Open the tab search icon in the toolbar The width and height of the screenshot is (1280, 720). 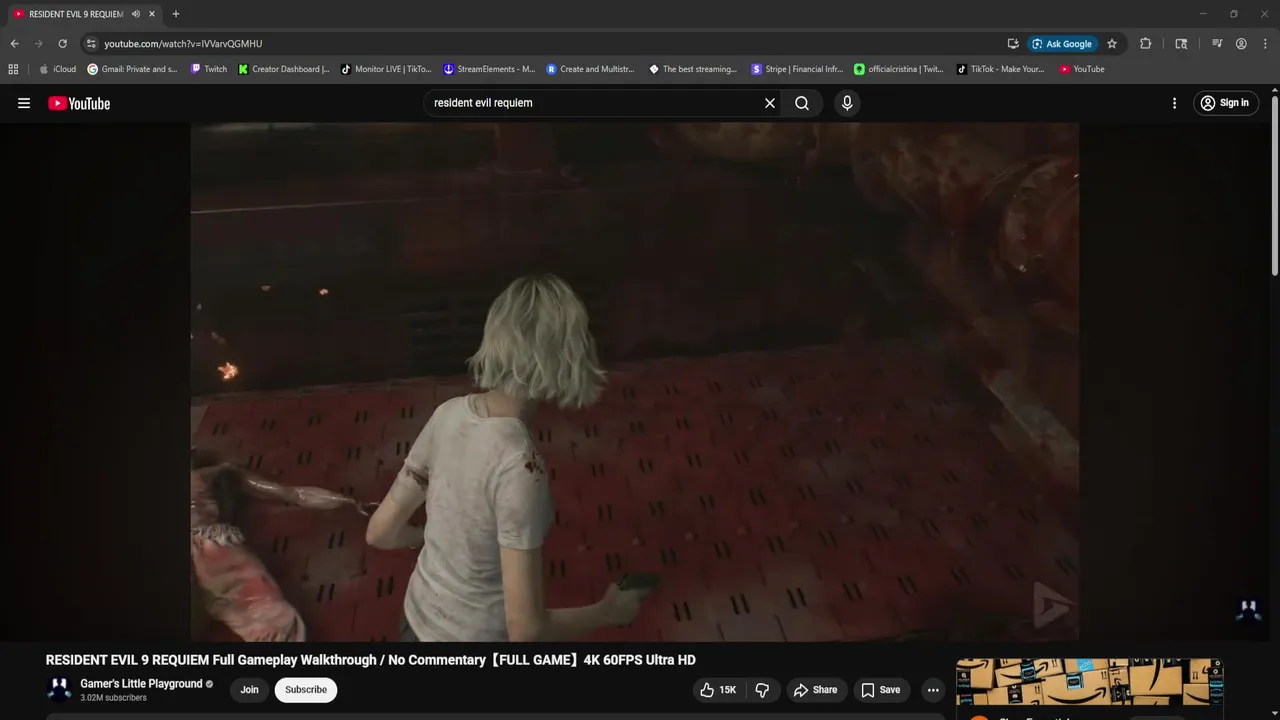pyautogui.click(x=1181, y=44)
